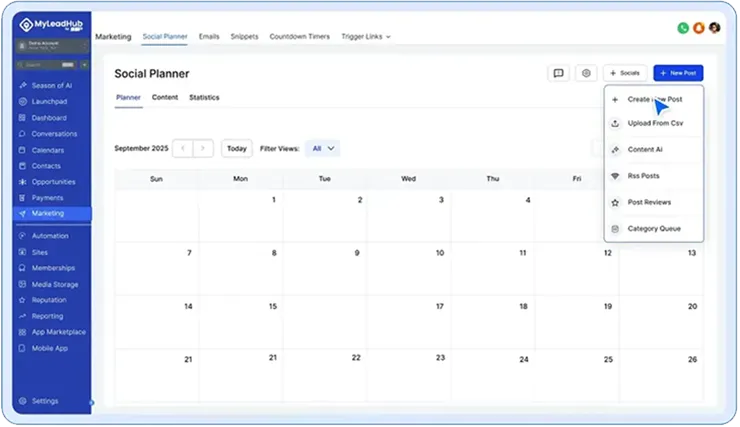
Task: Switch to Statistics sub-tab
Action: (x=204, y=98)
